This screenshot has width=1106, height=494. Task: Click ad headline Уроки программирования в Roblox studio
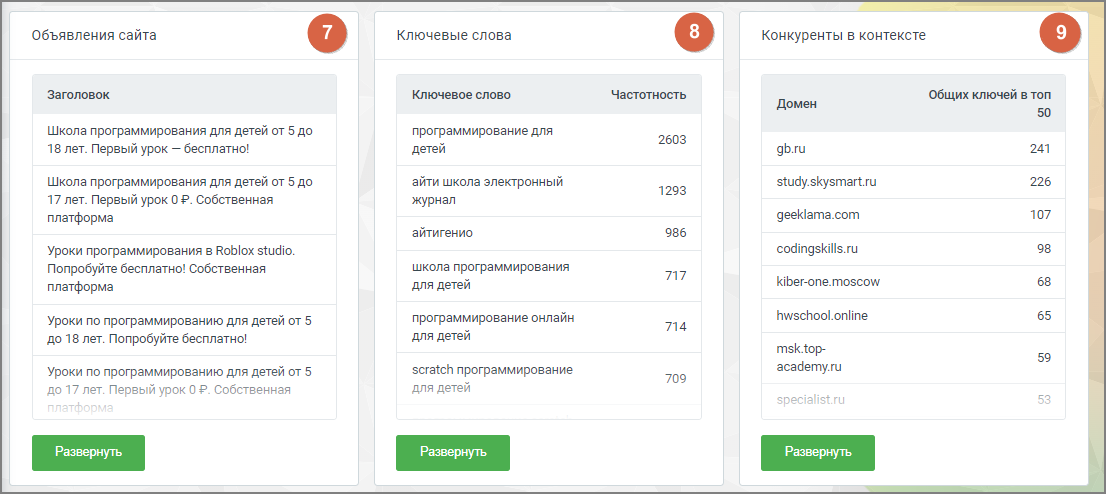pyautogui.click(x=171, y=269)
